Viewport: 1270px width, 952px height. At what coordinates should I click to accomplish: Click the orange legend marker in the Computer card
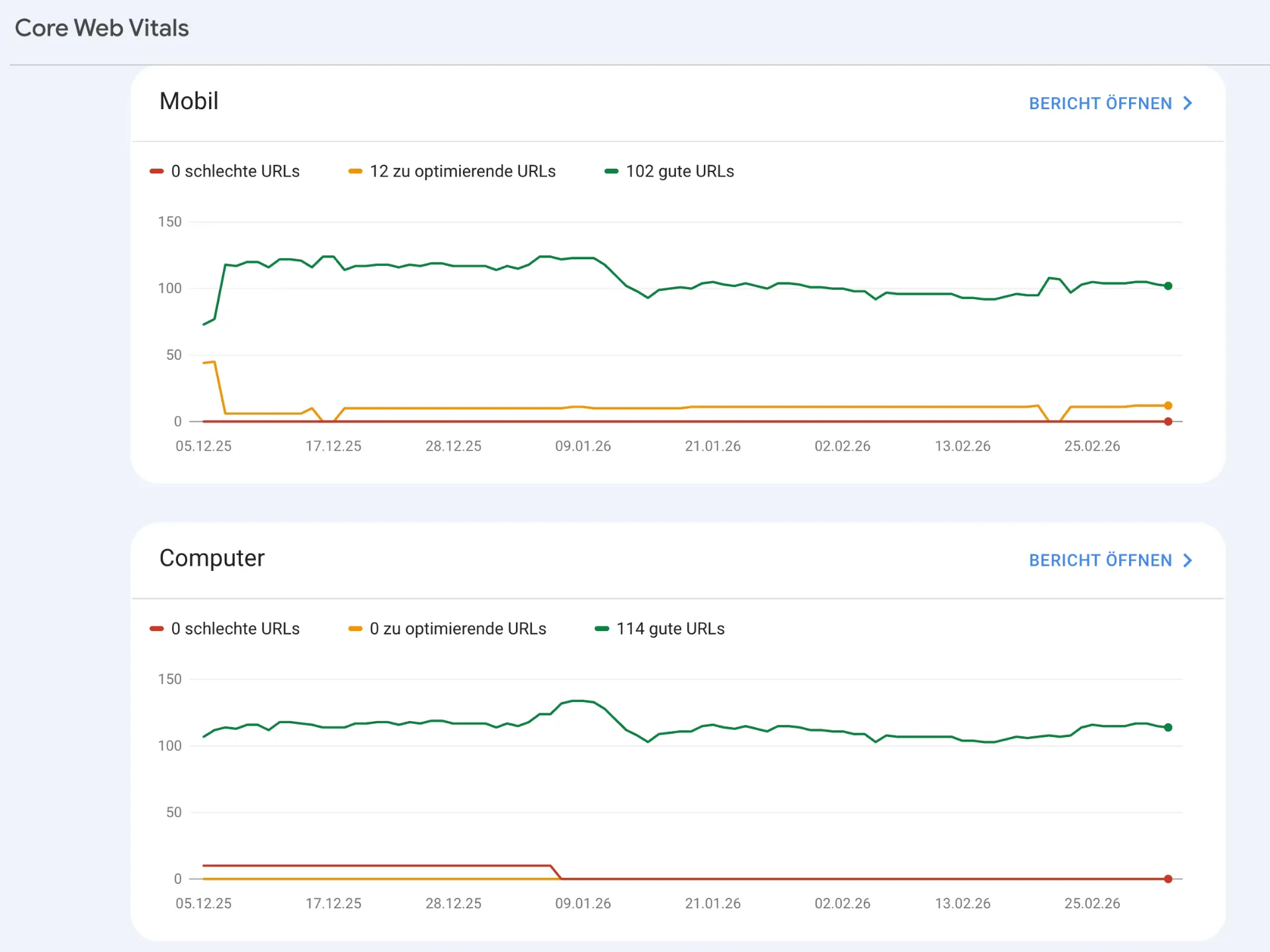(x=355, y=628)
